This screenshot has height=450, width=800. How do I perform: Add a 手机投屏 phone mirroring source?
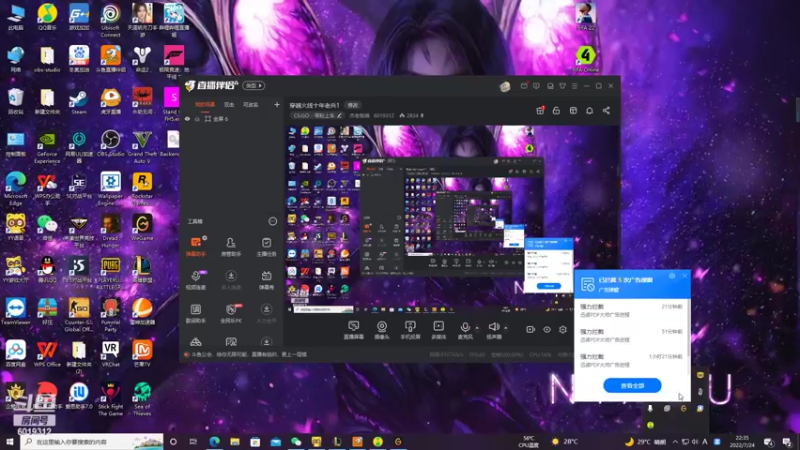pos(410,330)
